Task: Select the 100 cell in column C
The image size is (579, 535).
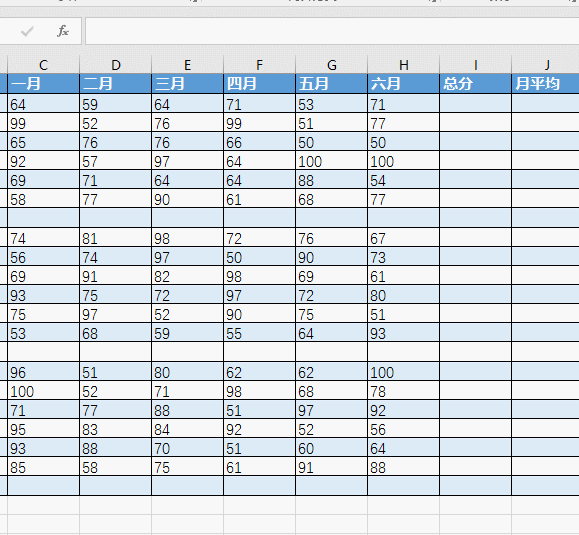Action: (x=44, y=391)
